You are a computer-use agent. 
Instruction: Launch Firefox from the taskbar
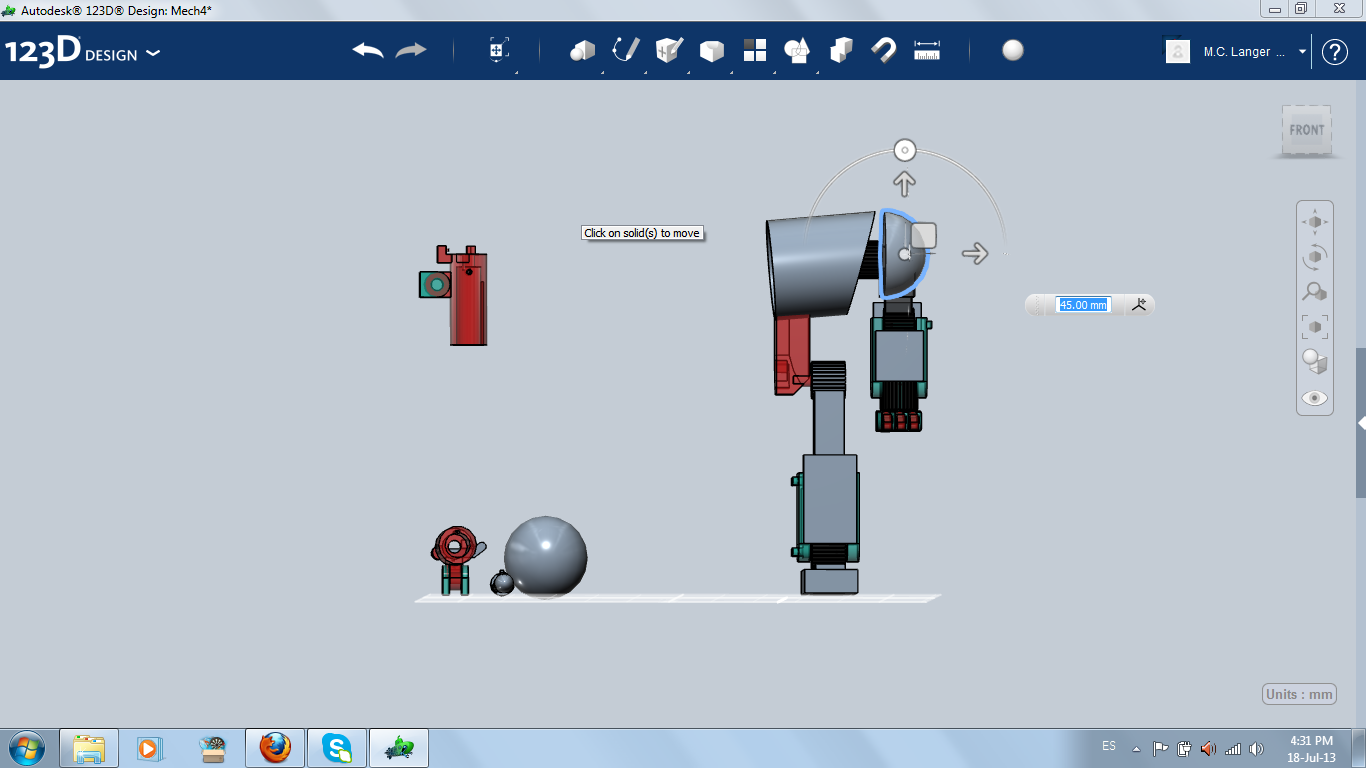tap(274, 747)
